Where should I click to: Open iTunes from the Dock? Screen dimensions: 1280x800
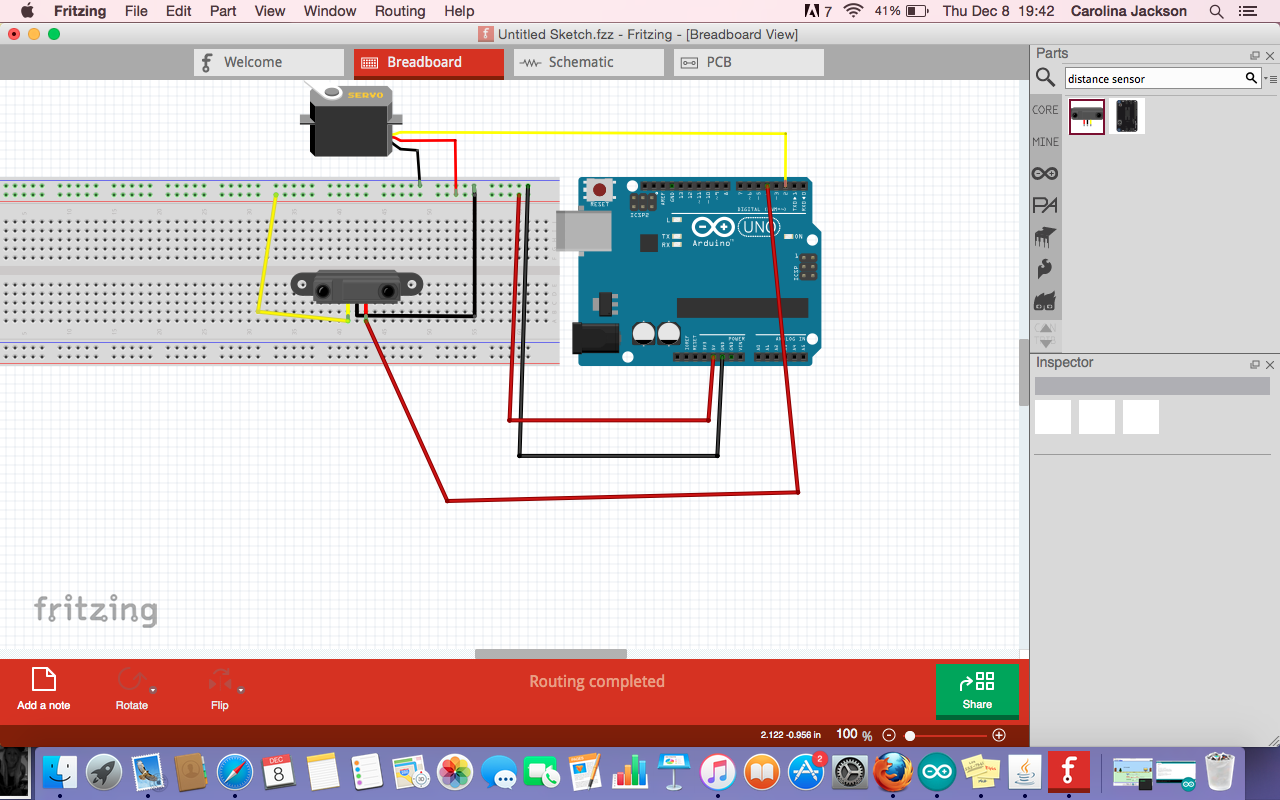click(x=718, y=771)
